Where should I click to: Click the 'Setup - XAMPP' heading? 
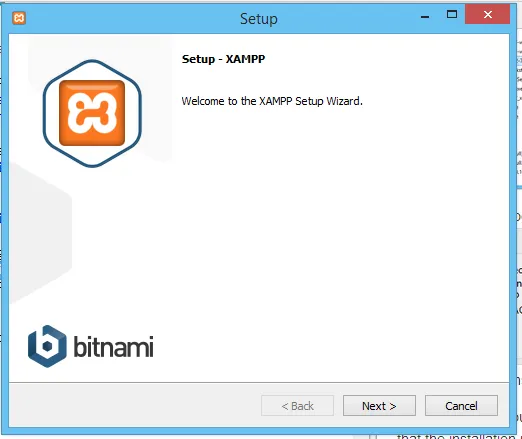(x=223, y=59)
